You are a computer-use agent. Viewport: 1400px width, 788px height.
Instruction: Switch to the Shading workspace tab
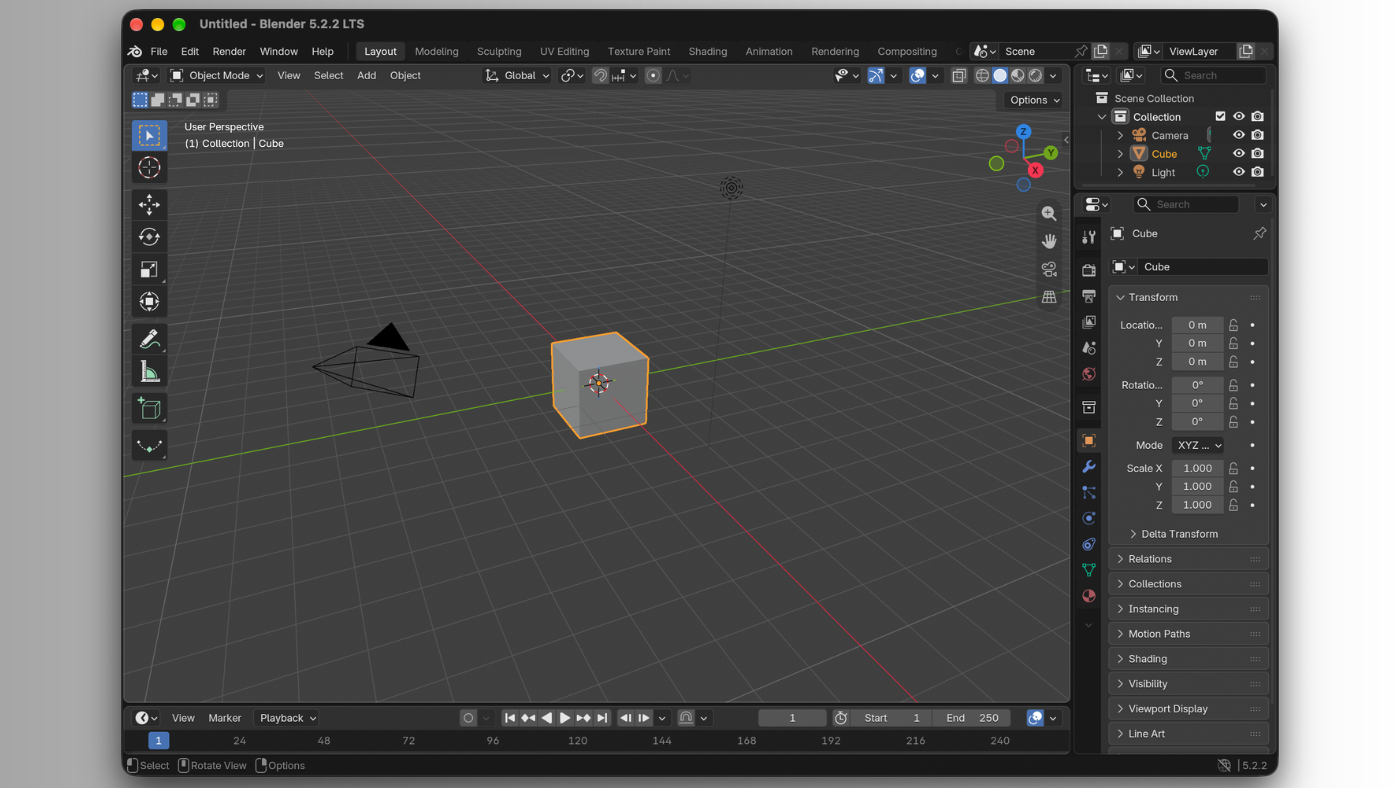click(x=708, y=51)
